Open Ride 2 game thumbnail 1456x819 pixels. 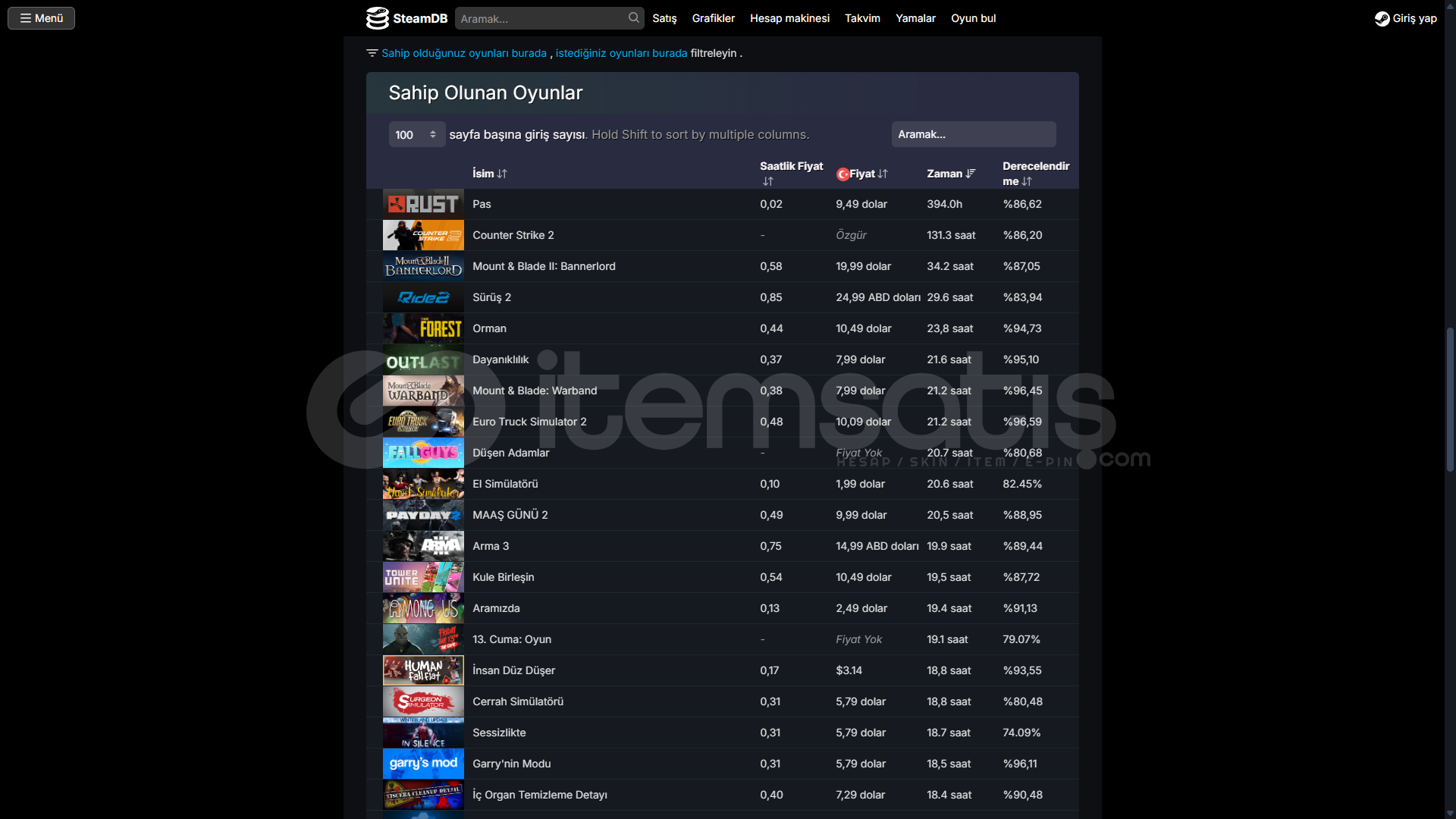click(423, 297)
